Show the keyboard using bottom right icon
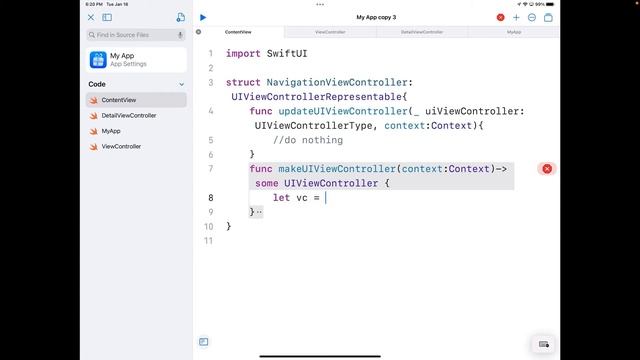 [544, 344]
